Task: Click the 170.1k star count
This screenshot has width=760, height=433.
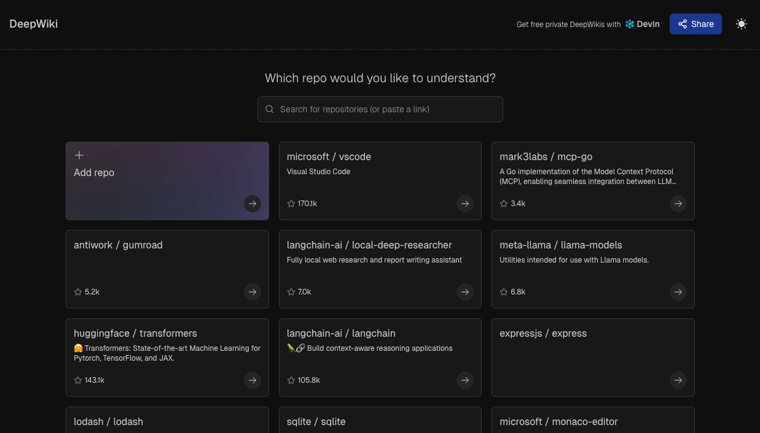Action: 307,204
